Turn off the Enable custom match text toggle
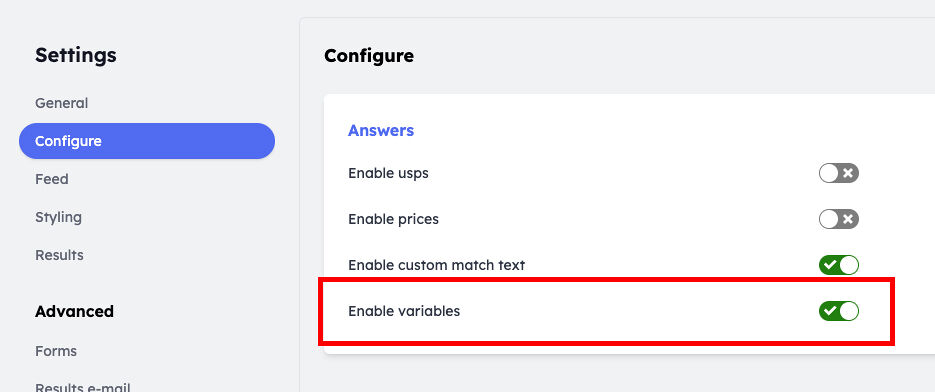The image size is (935, 392). tap(838, 265)
